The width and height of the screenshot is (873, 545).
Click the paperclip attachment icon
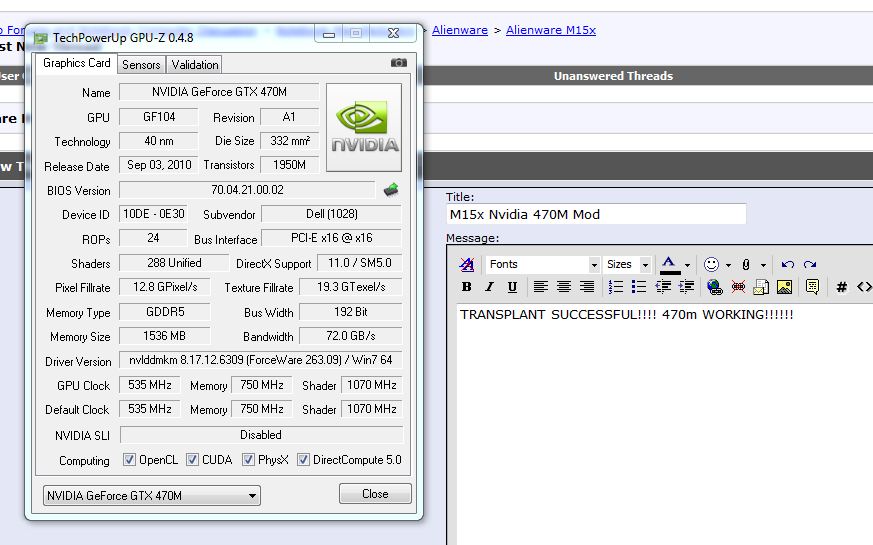[x=746, y=264]
